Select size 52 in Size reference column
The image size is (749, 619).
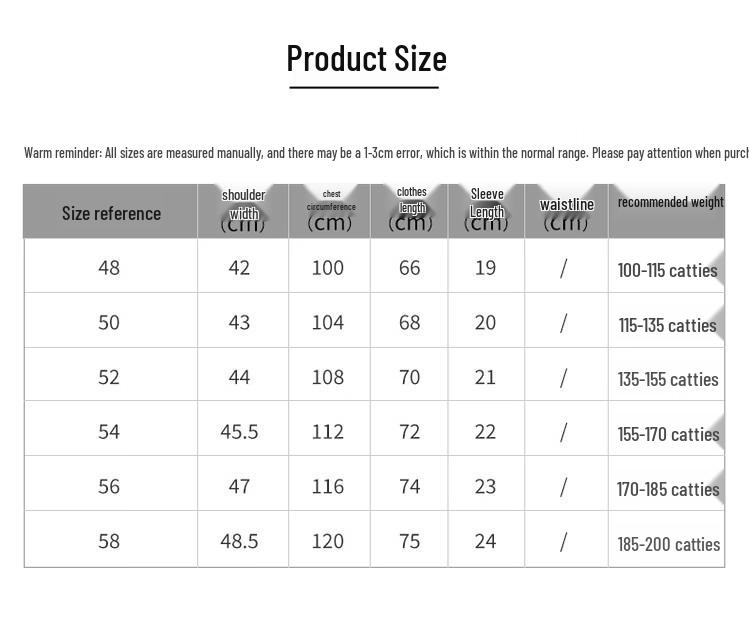coord(109,377)
